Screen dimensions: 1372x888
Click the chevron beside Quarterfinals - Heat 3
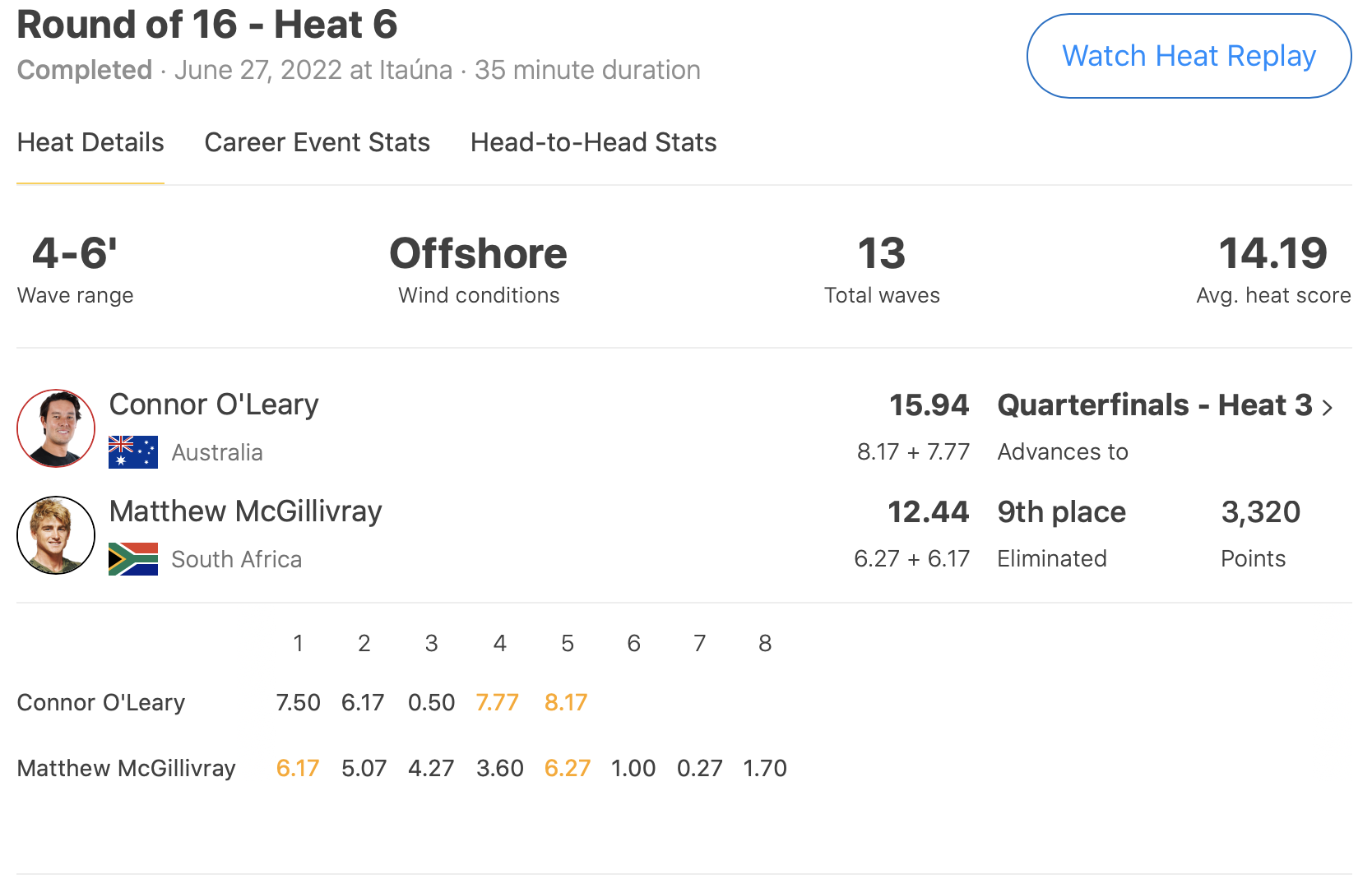[1327, 407]
